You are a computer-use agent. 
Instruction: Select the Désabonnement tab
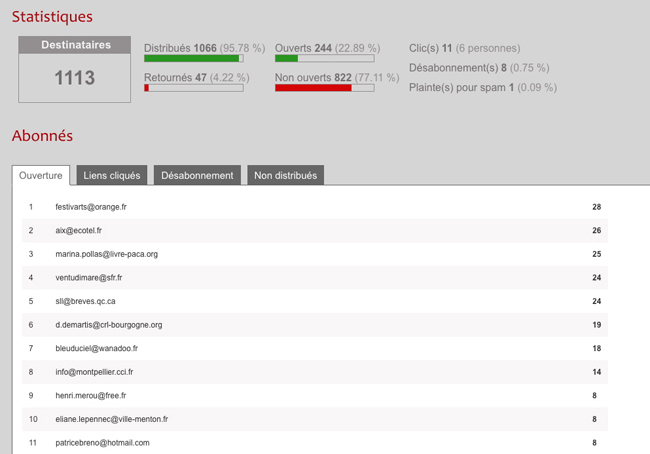coord(197,175)
